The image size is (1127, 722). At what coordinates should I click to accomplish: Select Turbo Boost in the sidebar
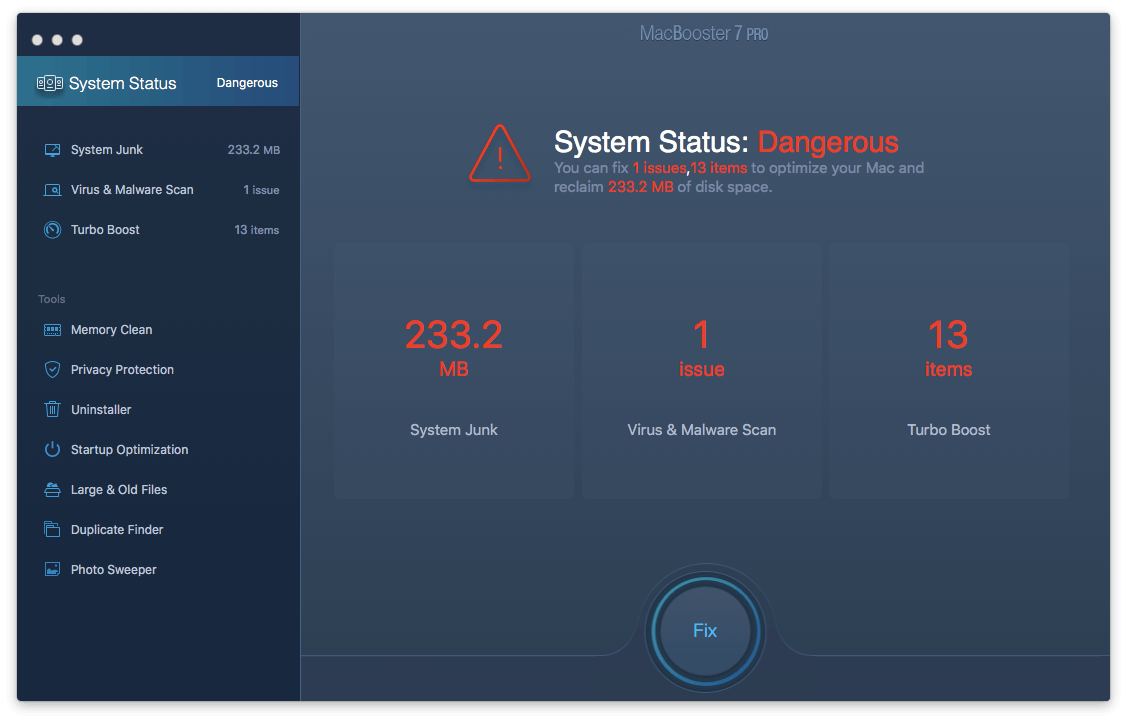[158, 230]
